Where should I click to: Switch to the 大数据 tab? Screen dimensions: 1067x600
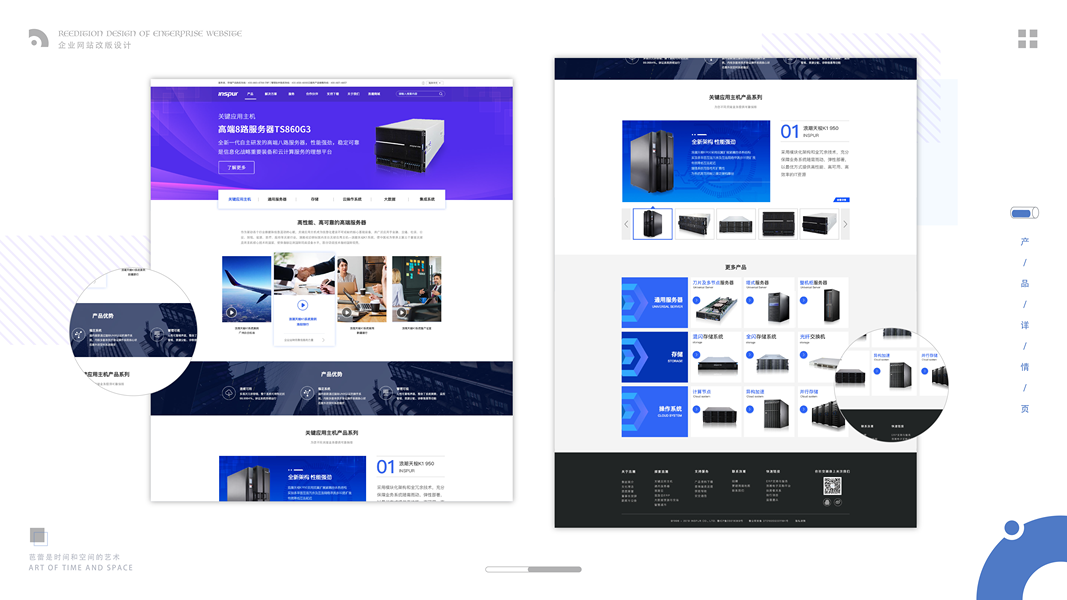tap(389, 199)
